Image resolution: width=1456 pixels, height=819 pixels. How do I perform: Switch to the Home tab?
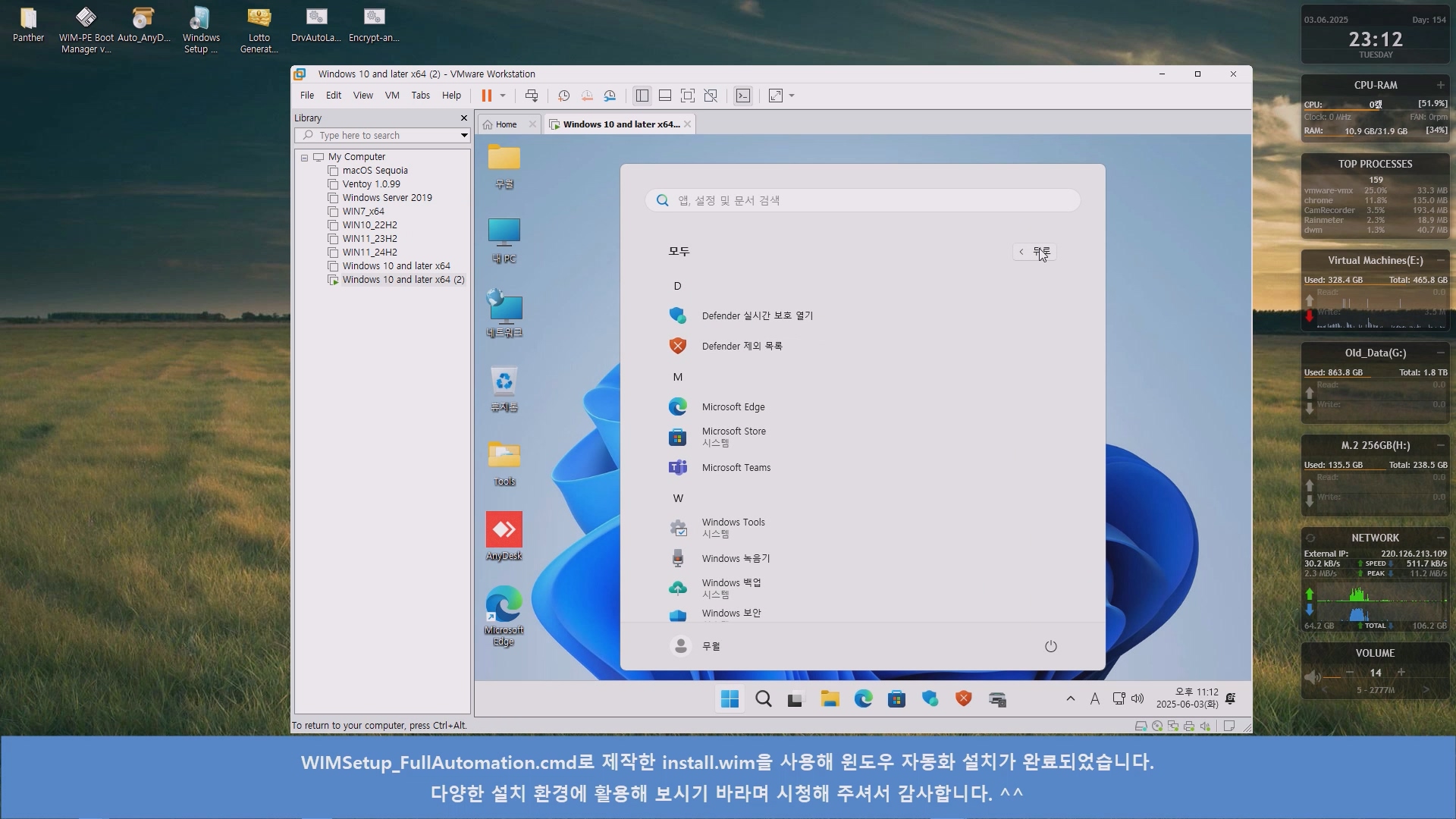tap(506, 124)
